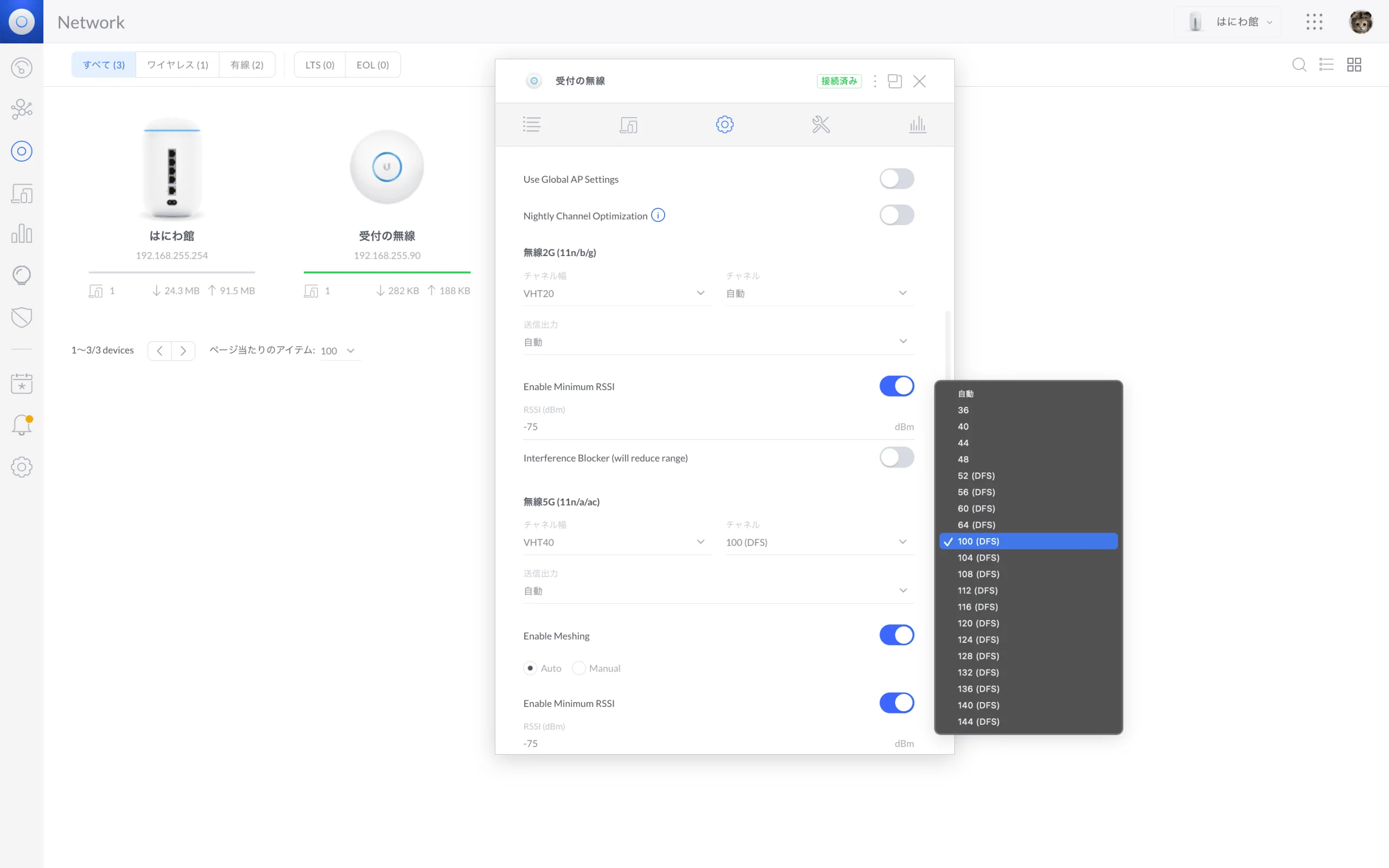The image size is (1389, 868).
Task: Open the search magnifier icon
Action: (x=1299, y=65)
